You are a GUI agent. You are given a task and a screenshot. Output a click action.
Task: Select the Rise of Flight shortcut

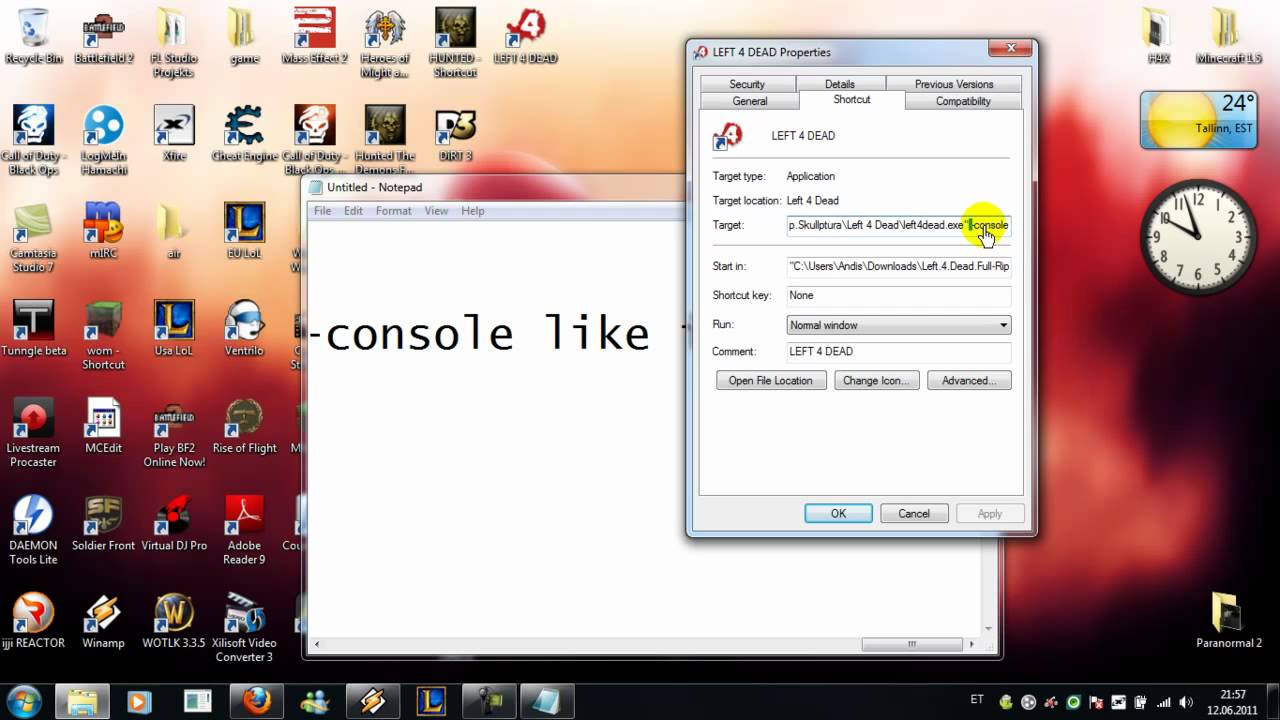(244, 427)
